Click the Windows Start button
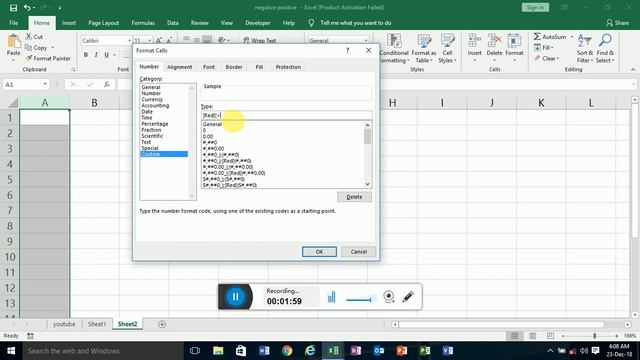The width and height of the screenshot is (640, 360). [x=11, y=351]
